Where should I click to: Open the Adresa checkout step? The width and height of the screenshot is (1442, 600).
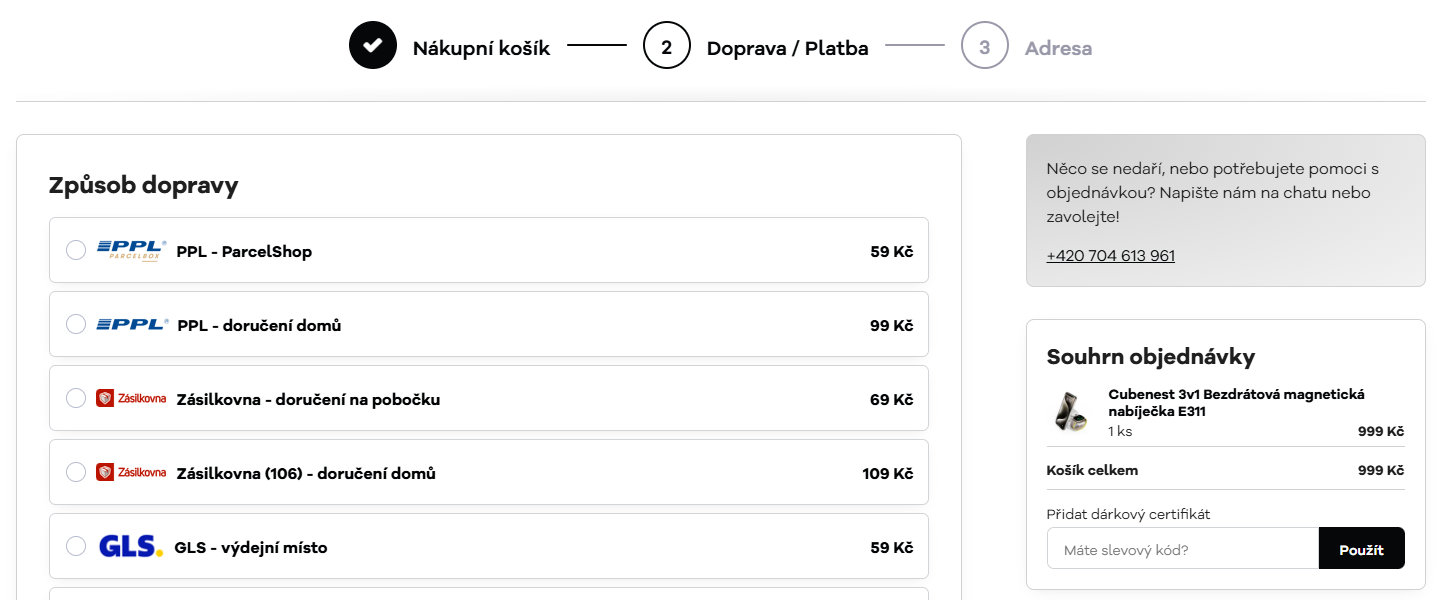tap(1058, 48)
